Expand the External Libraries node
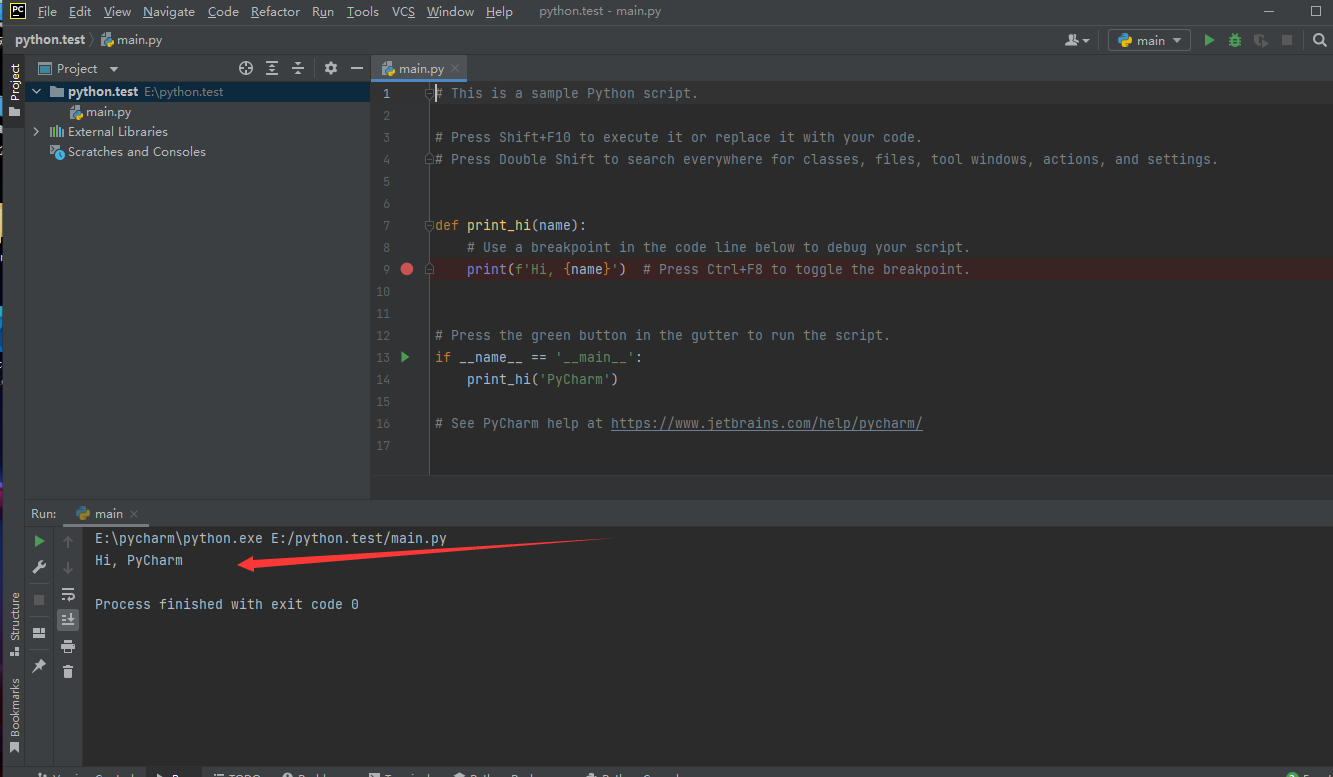The height and width of the screenshot is (777, 1333). point(37,131)
